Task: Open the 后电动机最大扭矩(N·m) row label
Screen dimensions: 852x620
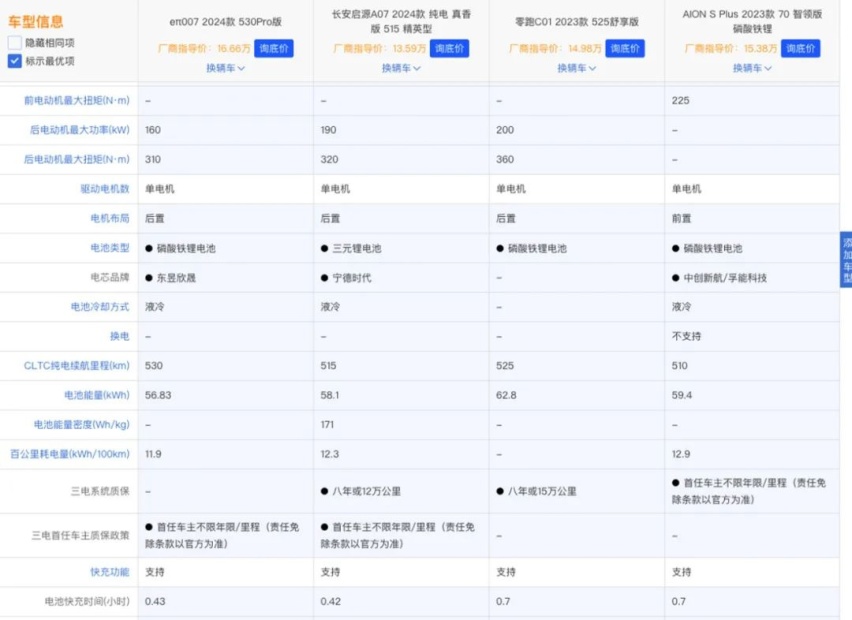Action: pyautogui.click(x=77, y=159)
